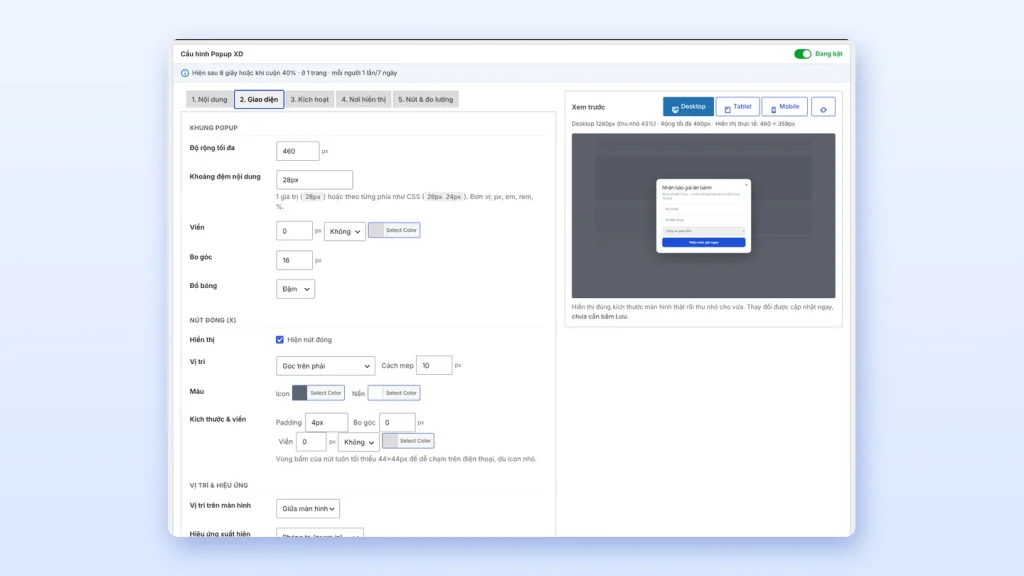
Task: Pick the close button border color
Action: coord(408,441)
